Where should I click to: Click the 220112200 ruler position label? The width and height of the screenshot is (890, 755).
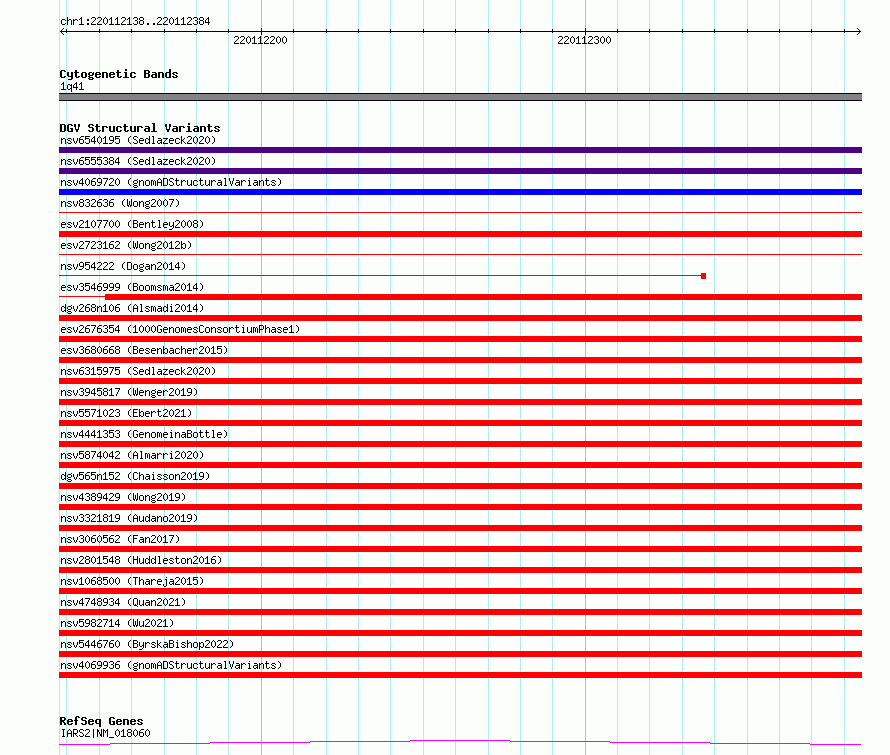(260, 40)
